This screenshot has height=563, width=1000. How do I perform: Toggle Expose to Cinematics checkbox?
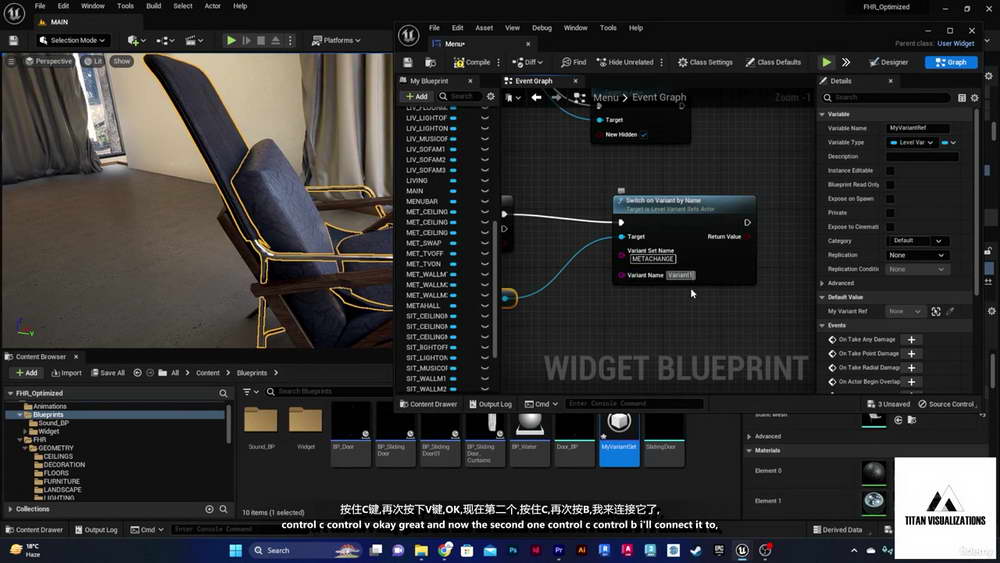point(890,226)
